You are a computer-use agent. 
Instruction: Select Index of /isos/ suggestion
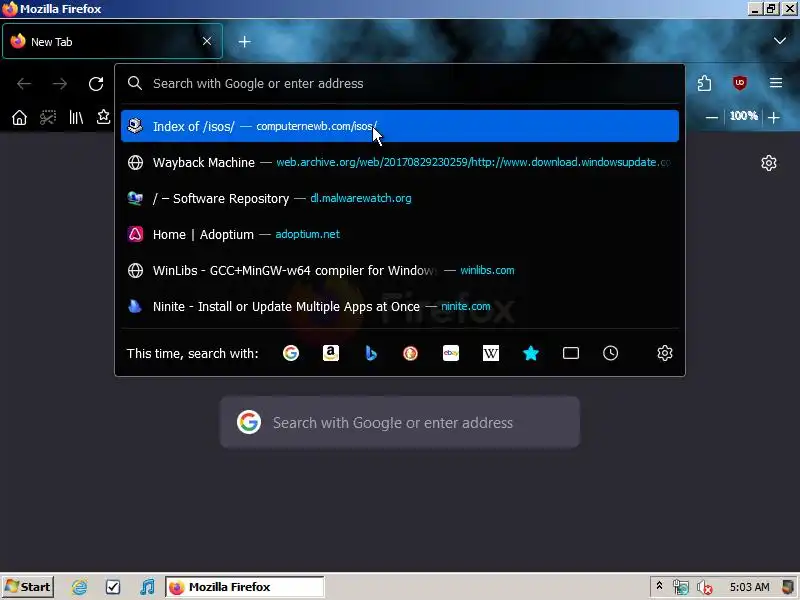399,126
